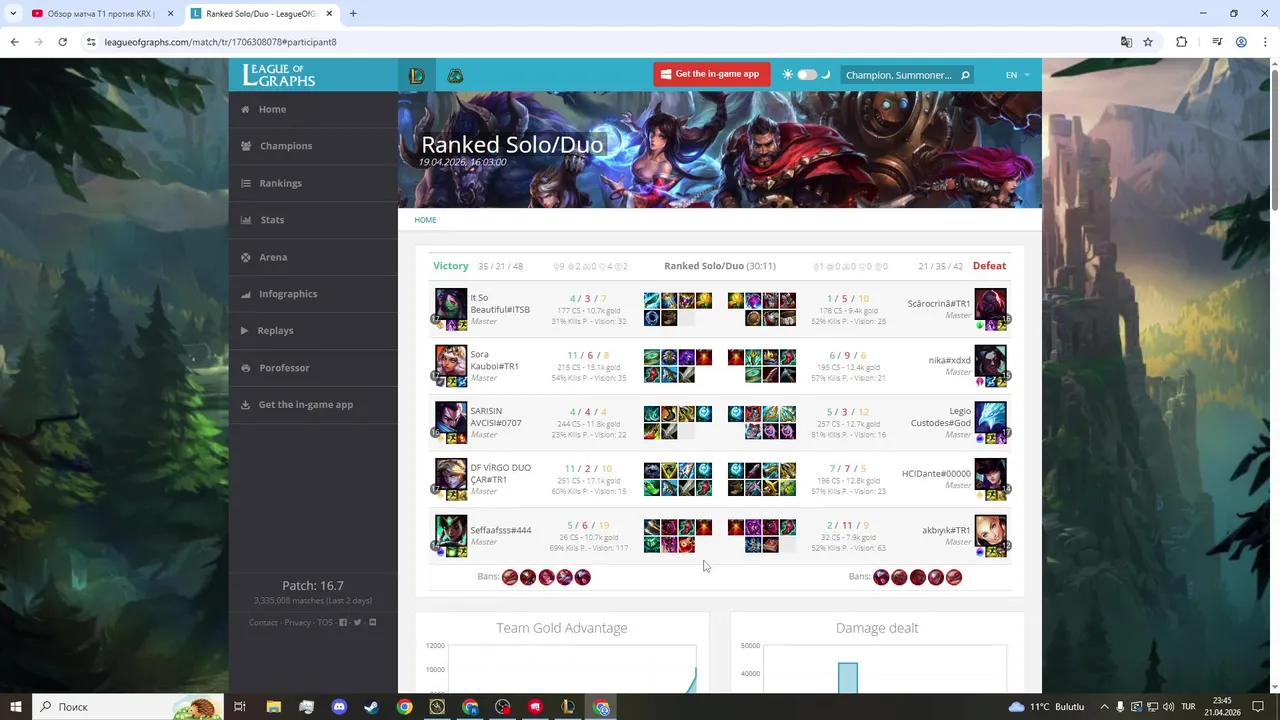Viewport: 1280px width, 720px height.
Task: Open Legio Custodes#God summoner profile
Action: [940, 417]
